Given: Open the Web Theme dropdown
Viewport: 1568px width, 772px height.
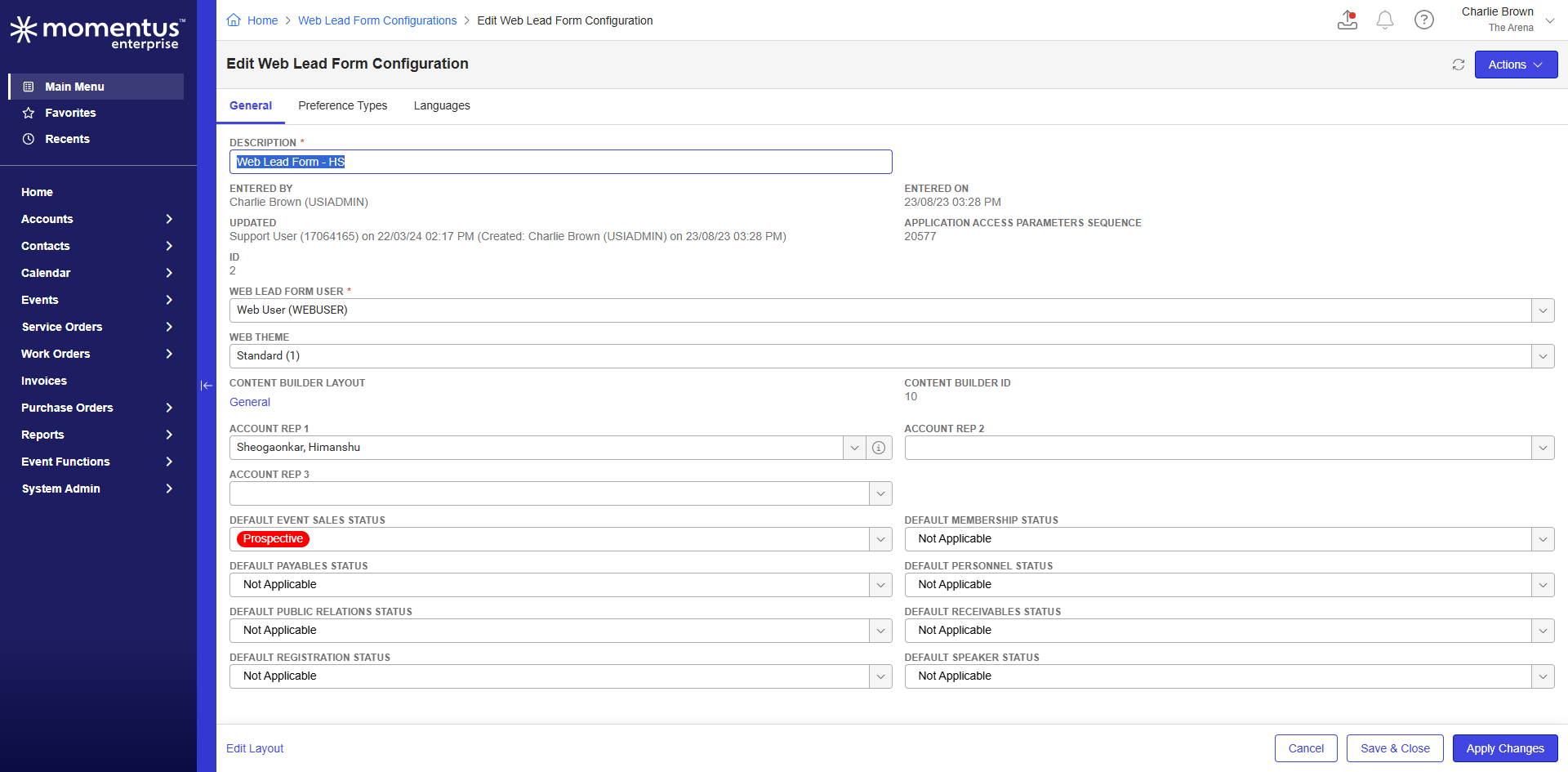Looking at the screenshot, I should click(1543, 356).
